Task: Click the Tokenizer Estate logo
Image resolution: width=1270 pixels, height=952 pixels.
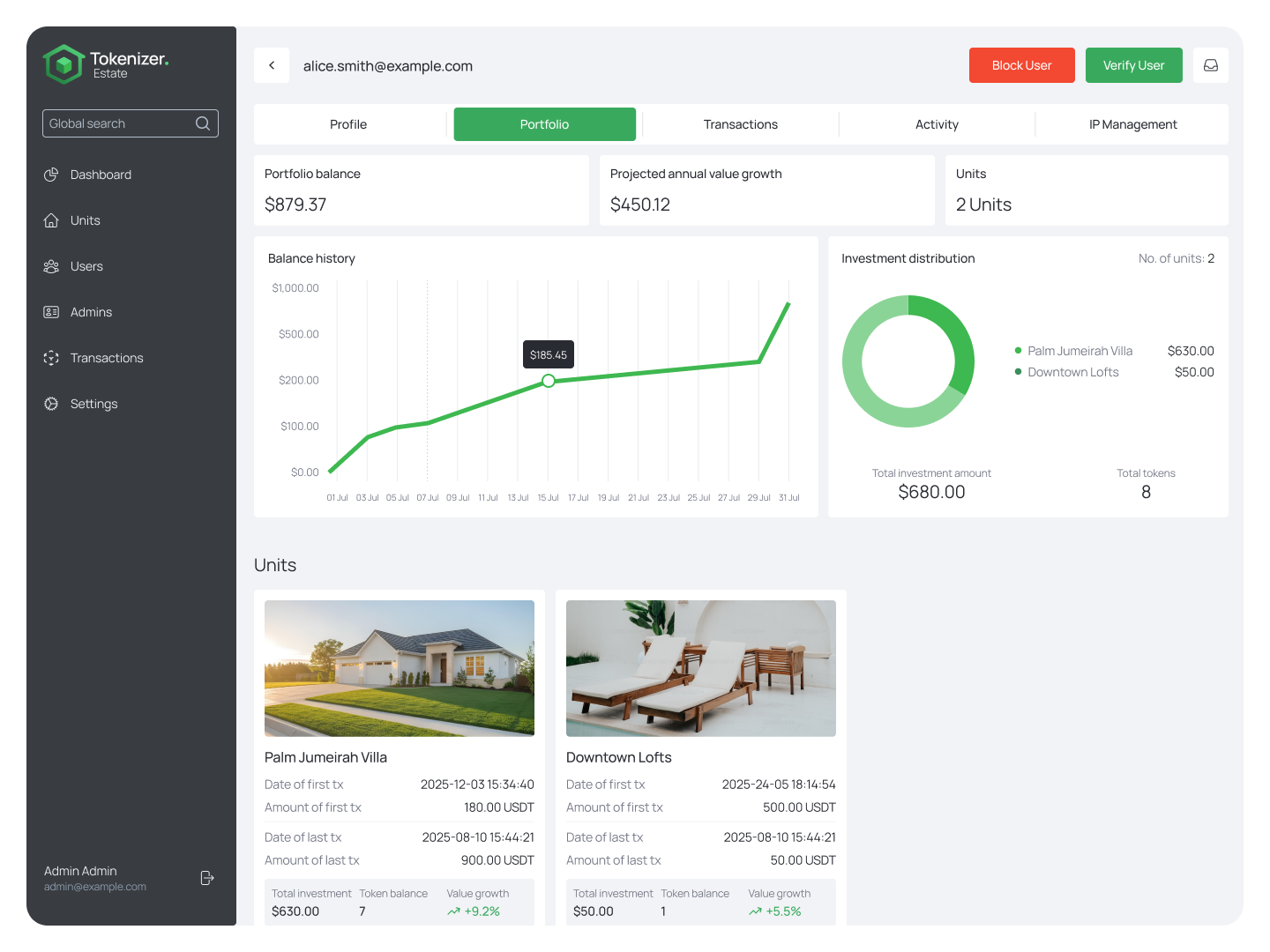Action: [x=63, y=64]
